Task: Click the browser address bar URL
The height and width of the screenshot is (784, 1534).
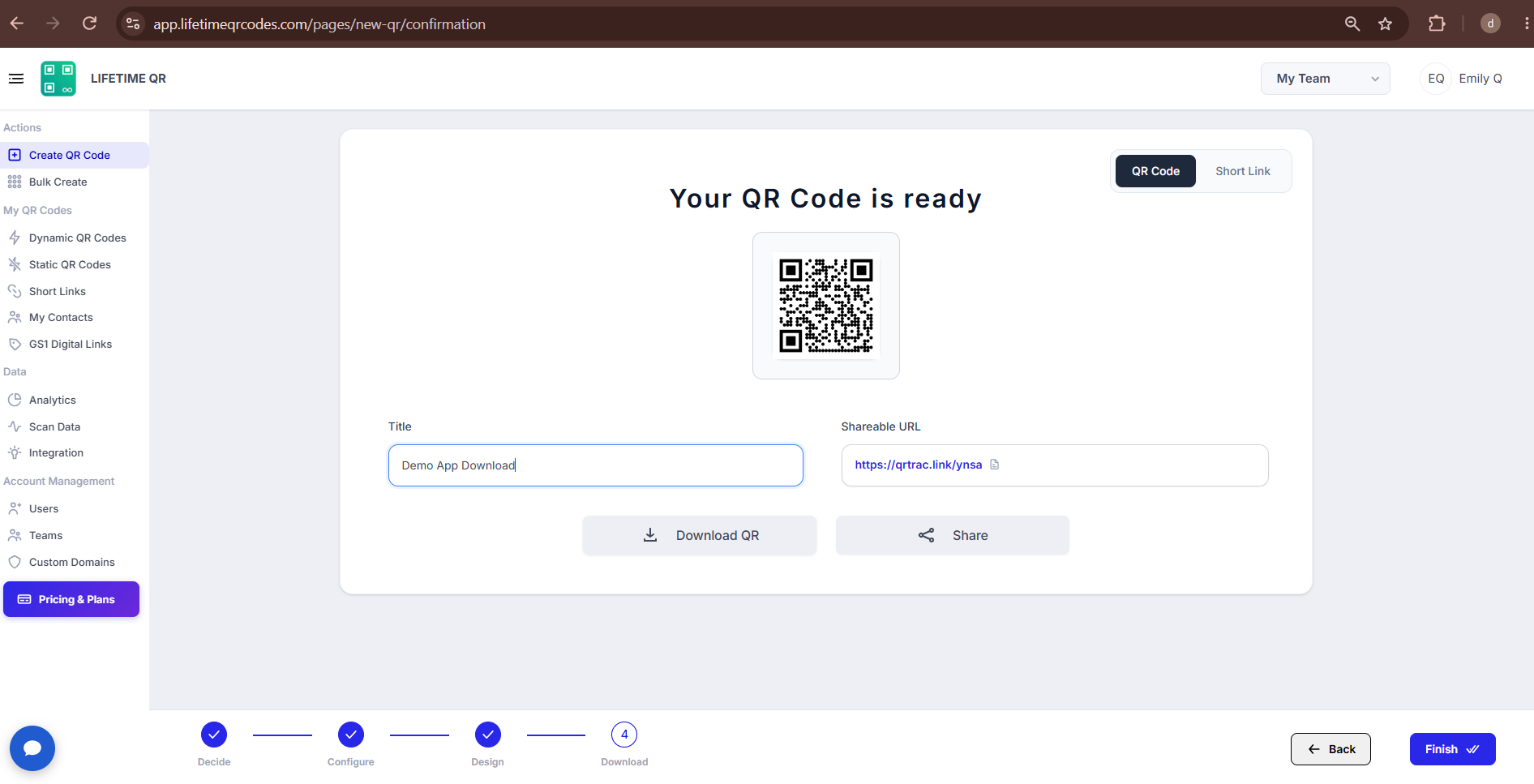Action: (x=319, y=24)
